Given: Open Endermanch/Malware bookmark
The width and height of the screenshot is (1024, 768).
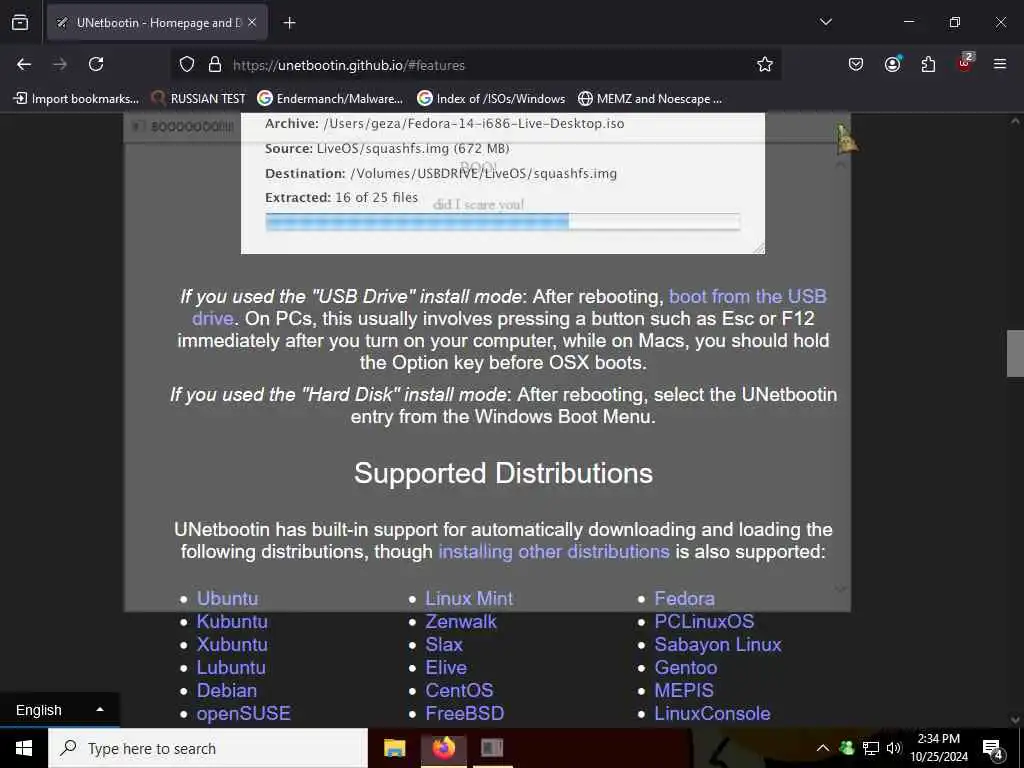Looking at the screenshot, I should point(330,99).
